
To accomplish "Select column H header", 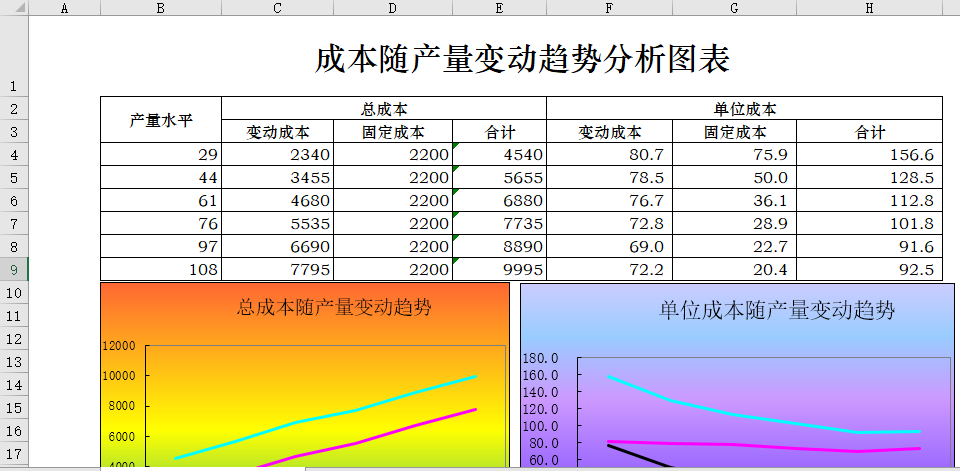I will 869,8.
